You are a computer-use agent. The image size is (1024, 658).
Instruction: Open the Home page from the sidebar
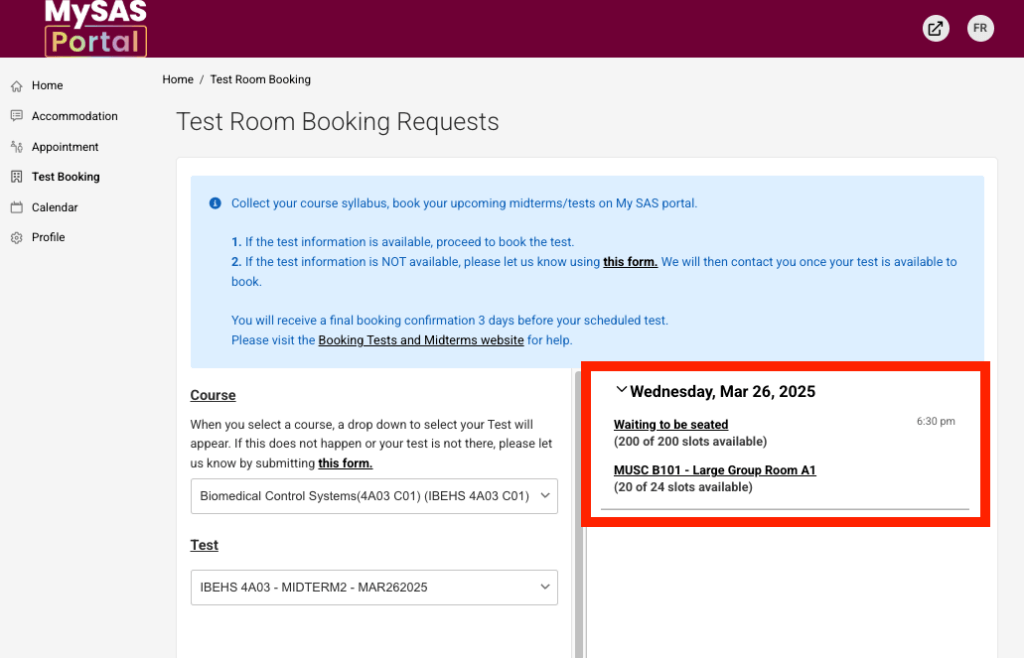point(47,85)
